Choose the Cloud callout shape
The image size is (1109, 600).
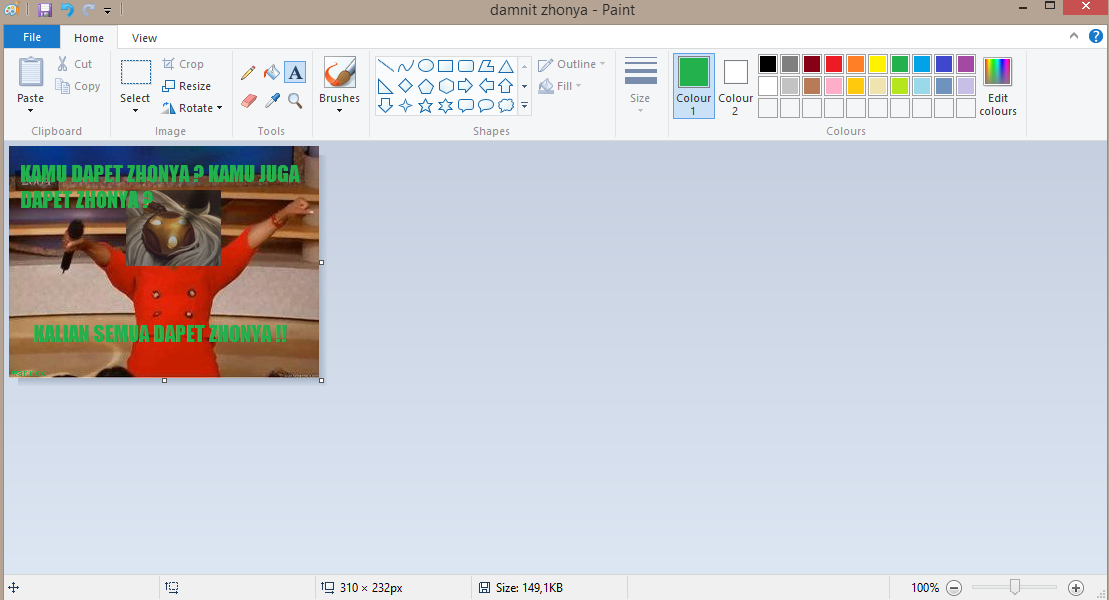coord(506,106)
